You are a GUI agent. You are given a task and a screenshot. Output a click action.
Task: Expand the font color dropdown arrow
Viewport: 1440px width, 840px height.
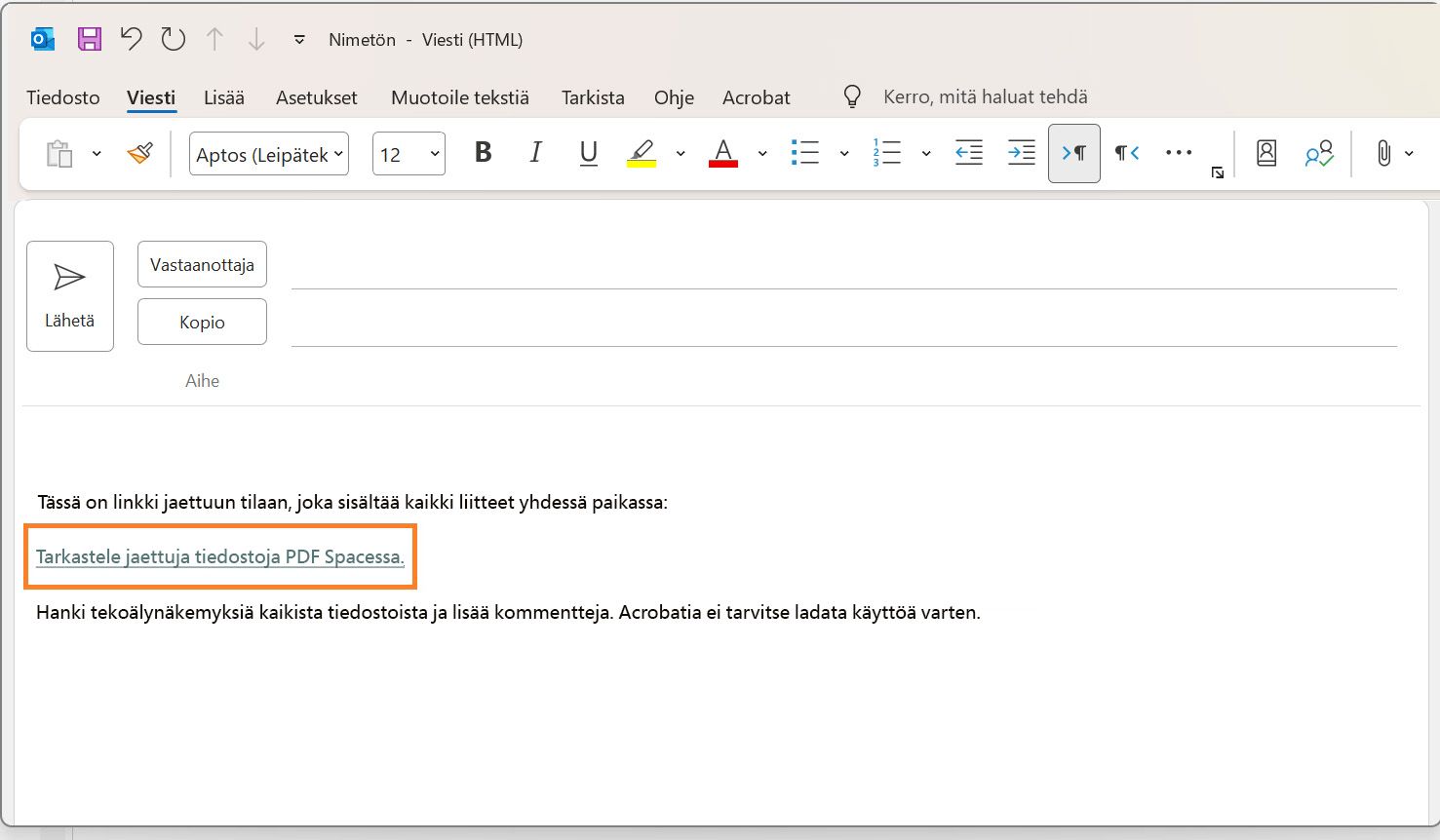[762, 154]
